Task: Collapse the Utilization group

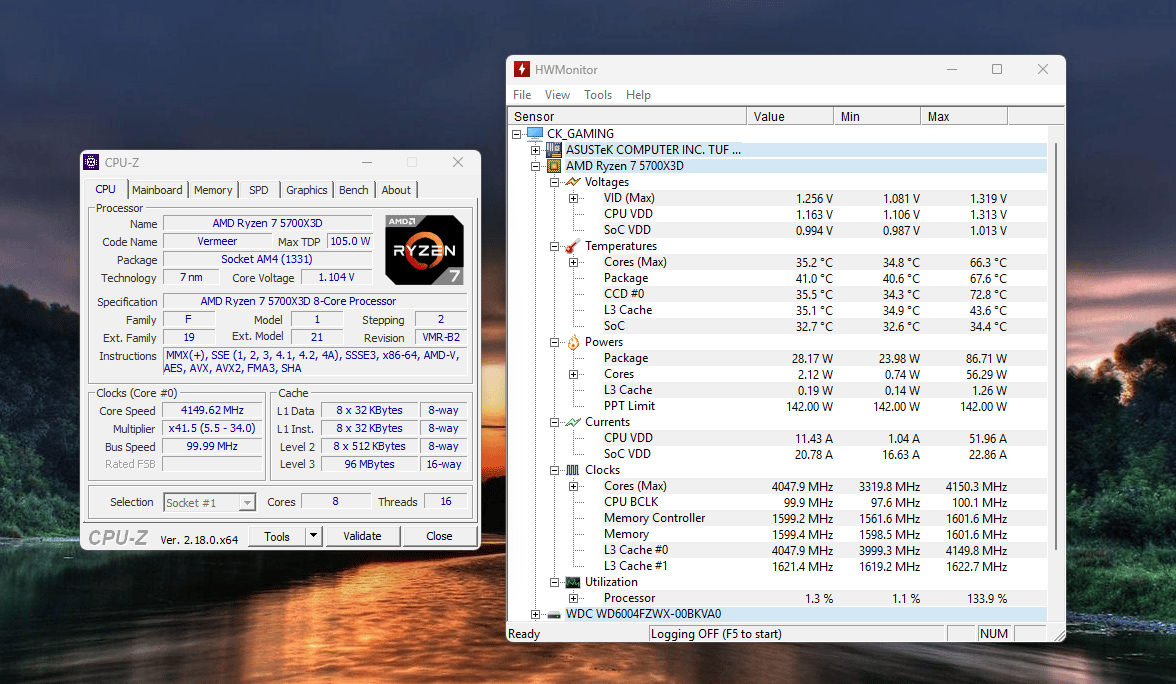Action: coord(554,582)
